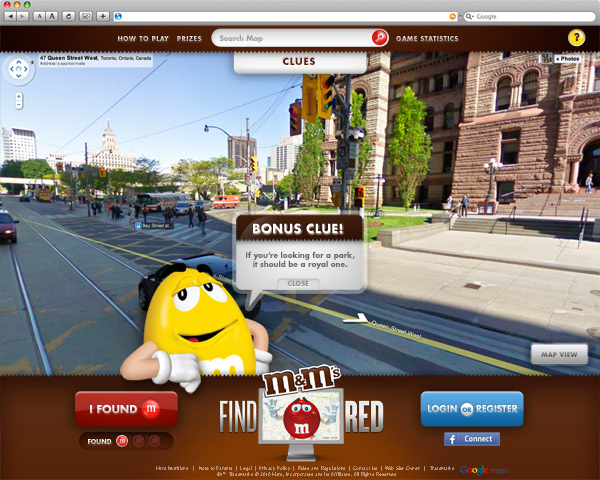The height and width of the screenshot is (480, 600).
Task: Increase text size with large A button
Action: click(52, 16)
